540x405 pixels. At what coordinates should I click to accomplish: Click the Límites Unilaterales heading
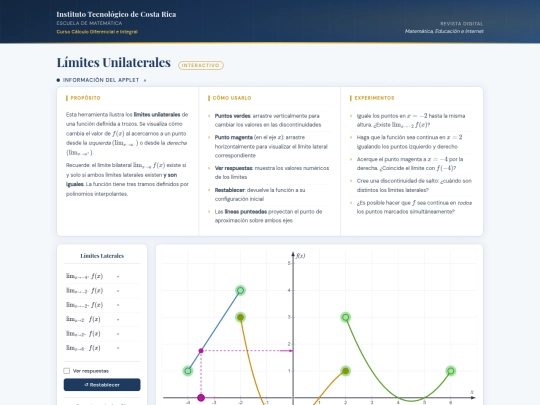[x=114, y=62]
